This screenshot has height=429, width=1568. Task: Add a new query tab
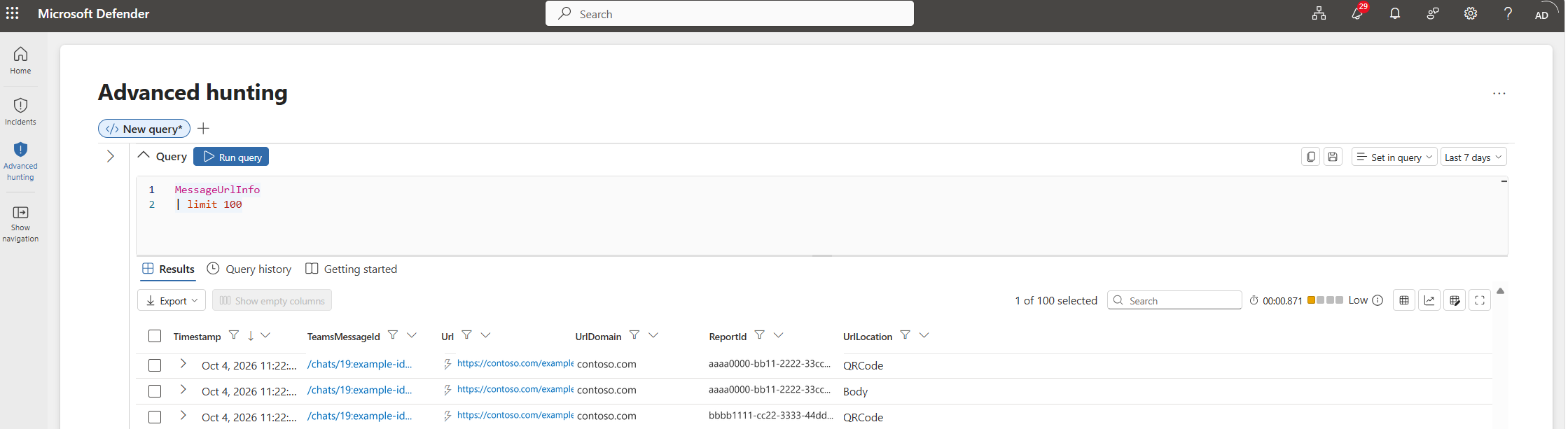coord(203,128)
